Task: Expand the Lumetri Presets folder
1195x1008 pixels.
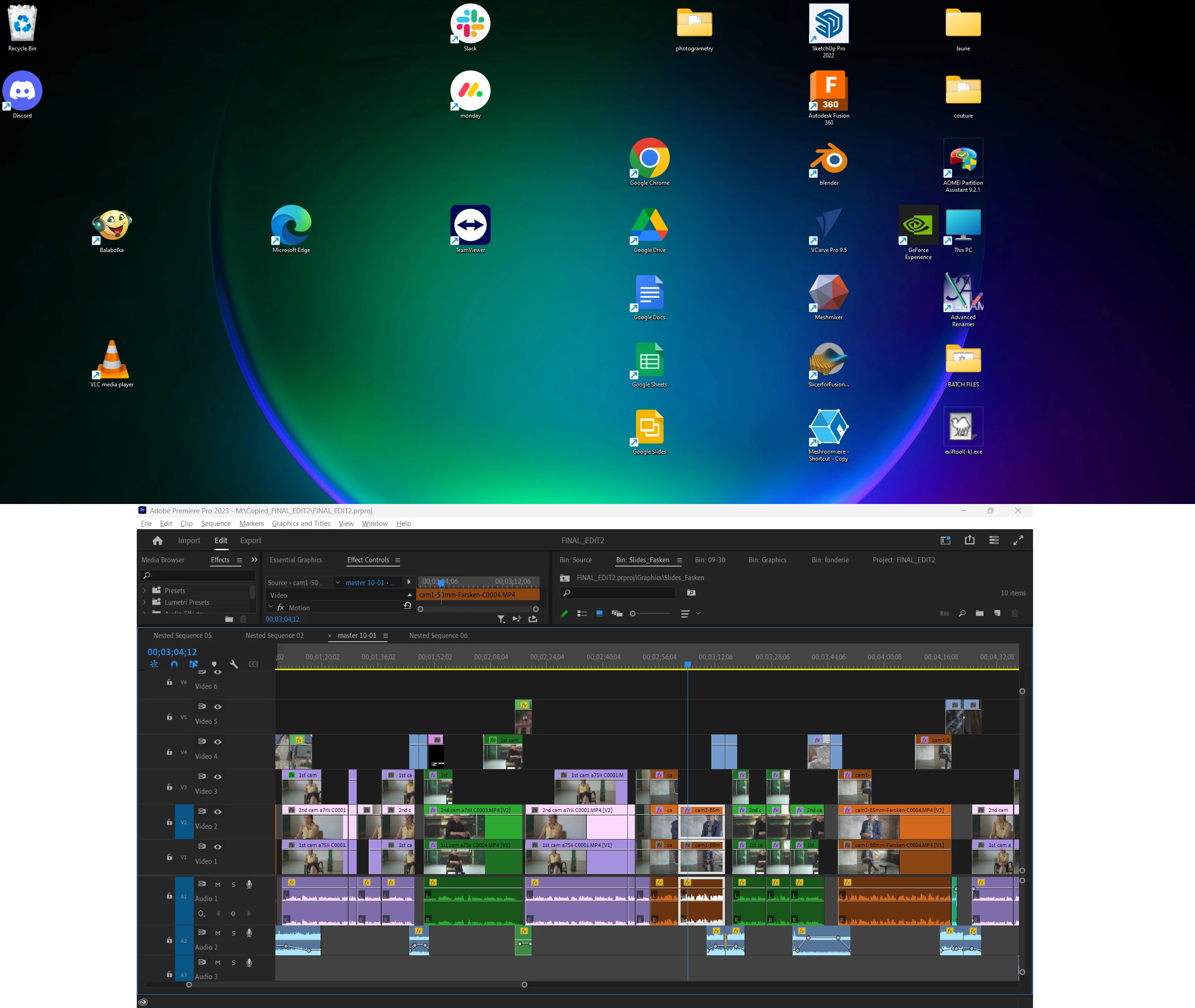Action: 145,602
